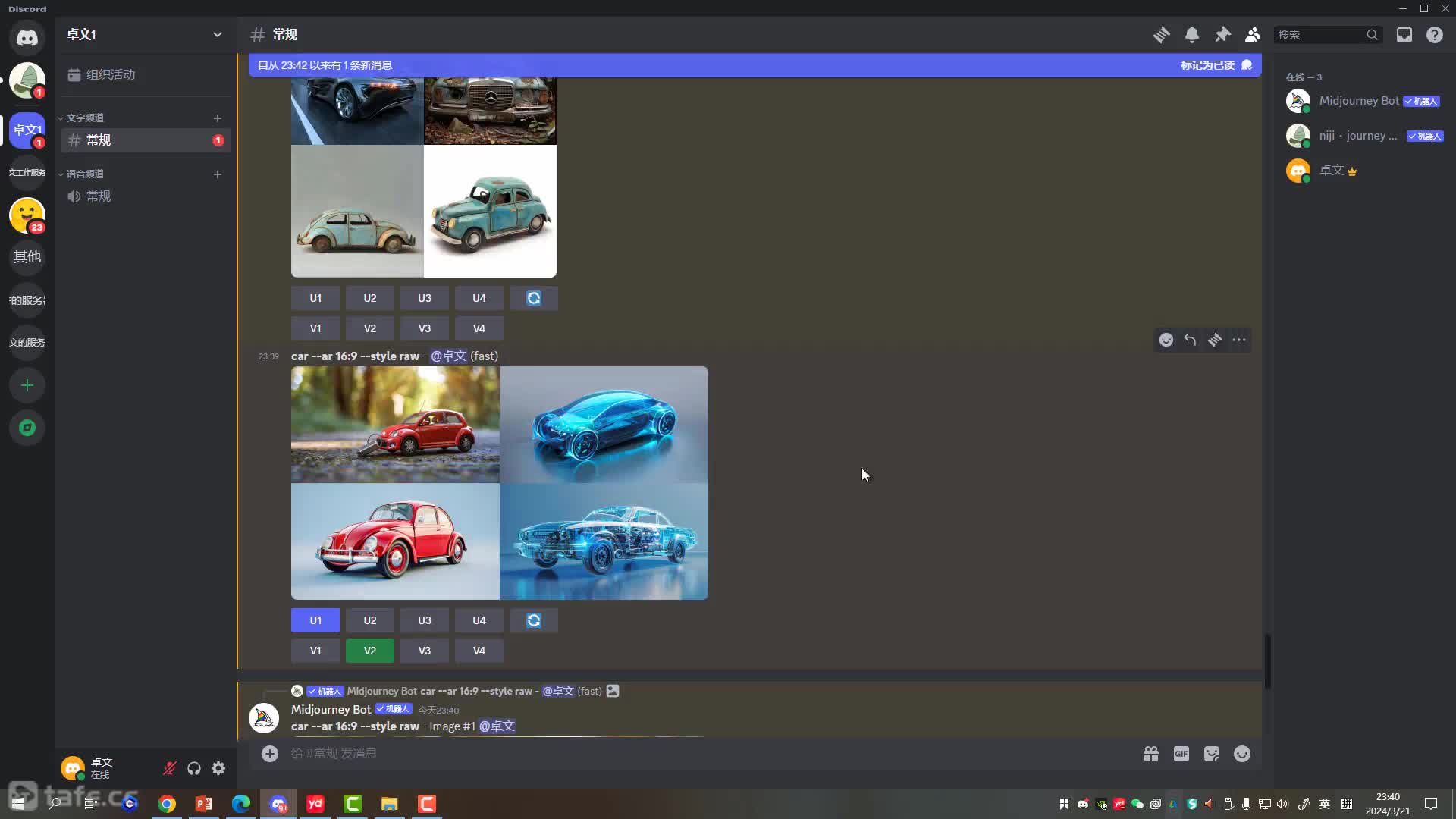
Task: Select the #常规 text channel
Action: (x=145, y=140)
